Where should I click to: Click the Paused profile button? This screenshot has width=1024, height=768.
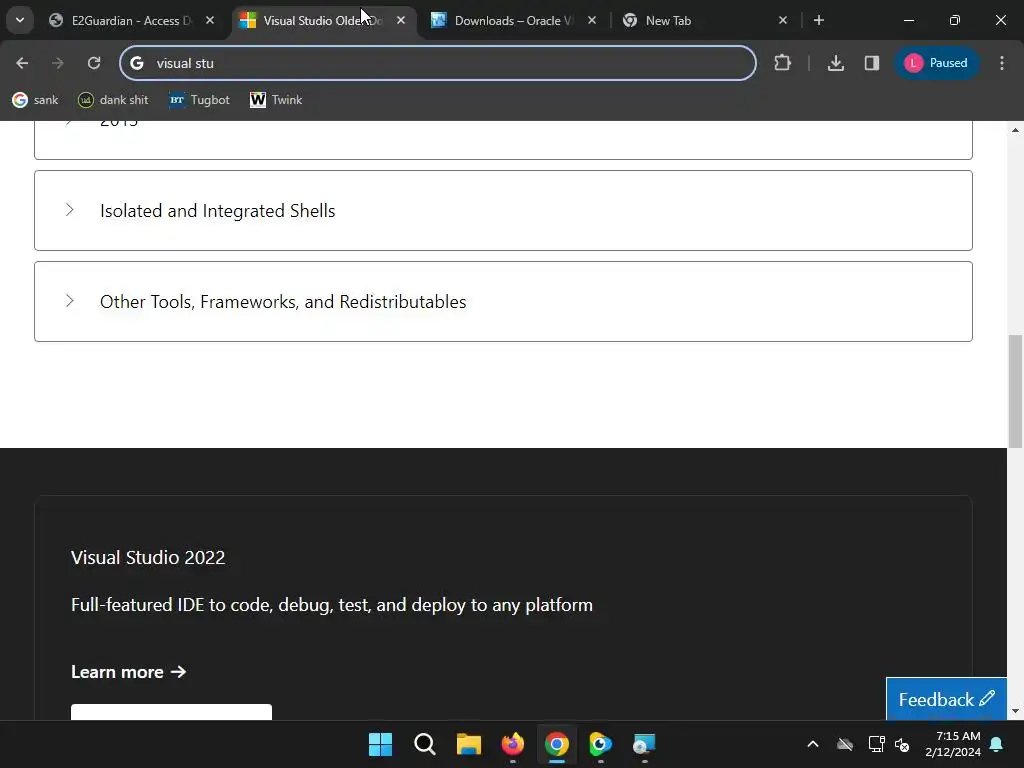pyautogui.click(x=936, y=63)
